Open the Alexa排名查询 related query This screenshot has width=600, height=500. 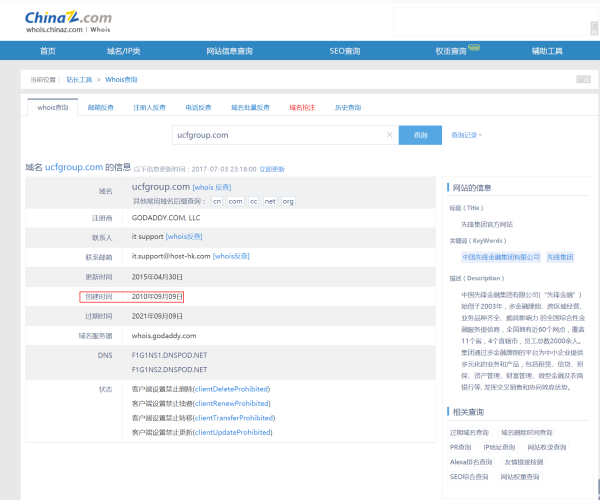point(471,462)
